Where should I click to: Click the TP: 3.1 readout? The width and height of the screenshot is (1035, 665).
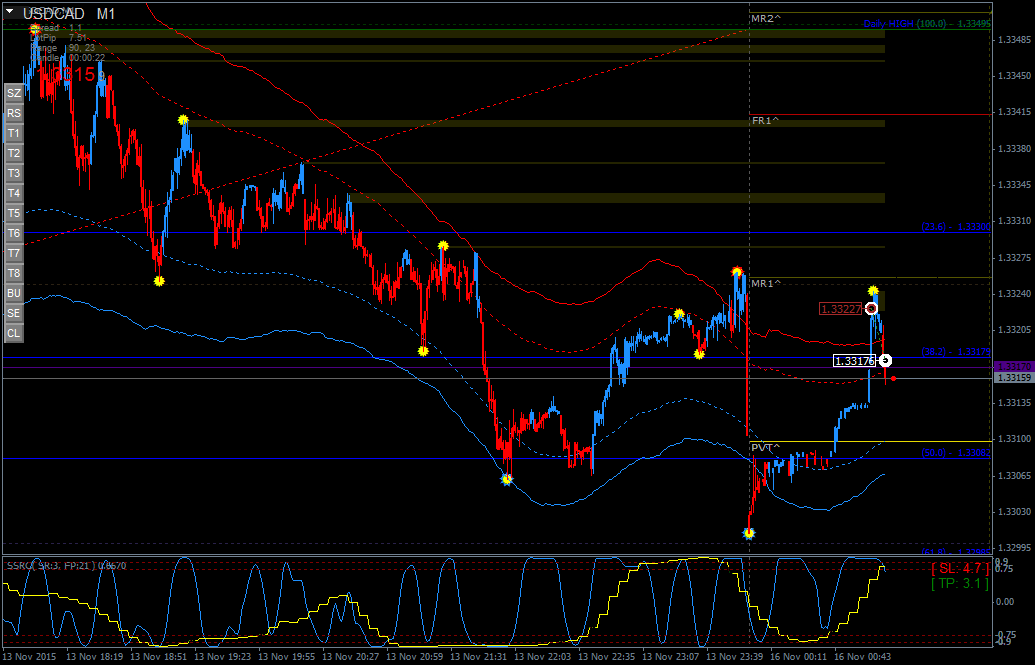(960, 583)
